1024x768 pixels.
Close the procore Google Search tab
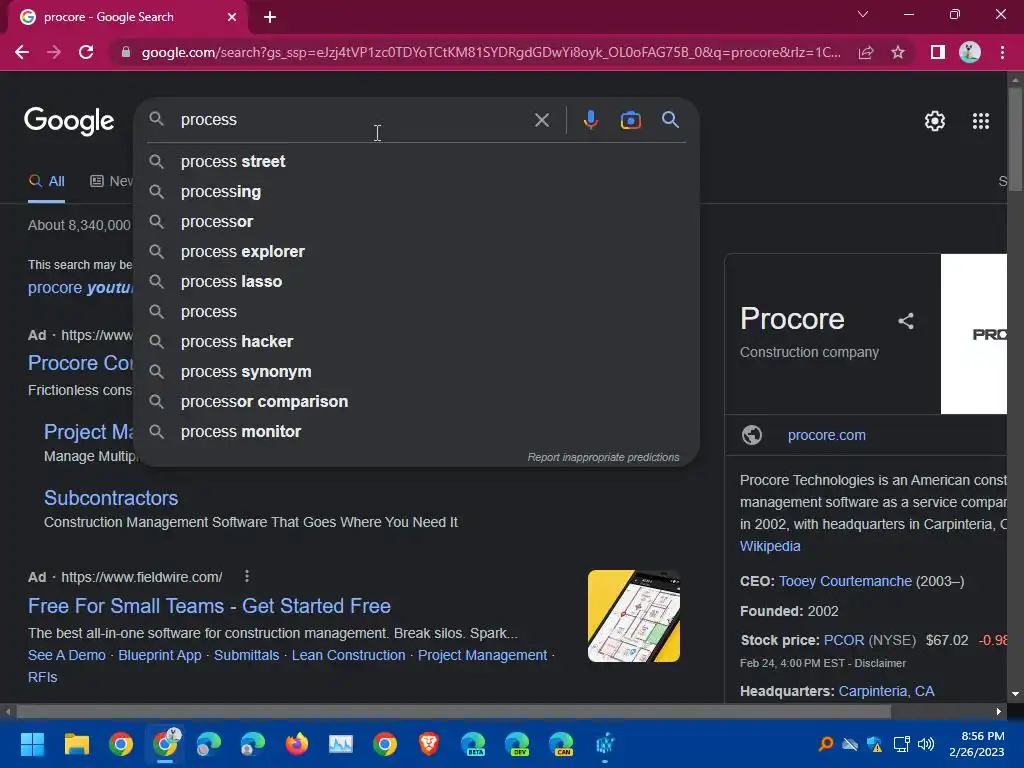[232, 17]
